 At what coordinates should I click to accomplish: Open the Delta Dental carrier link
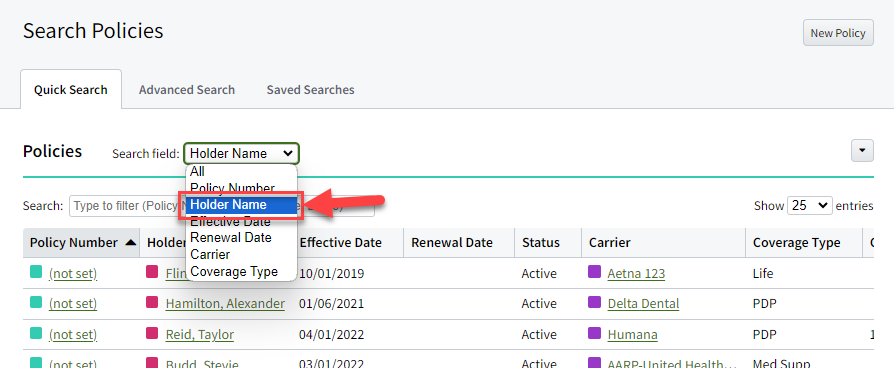coord(643,304)
